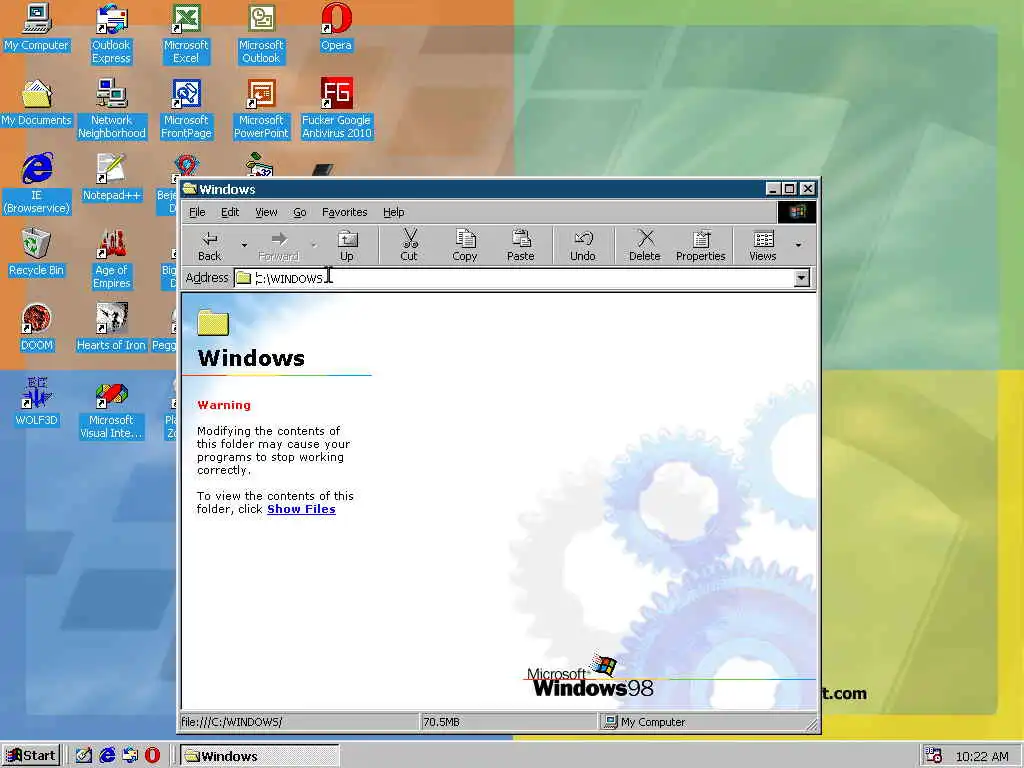Select Microsoft FrontPage desktop shortcut
This screenshot has height=768, width=1024.
186,109
